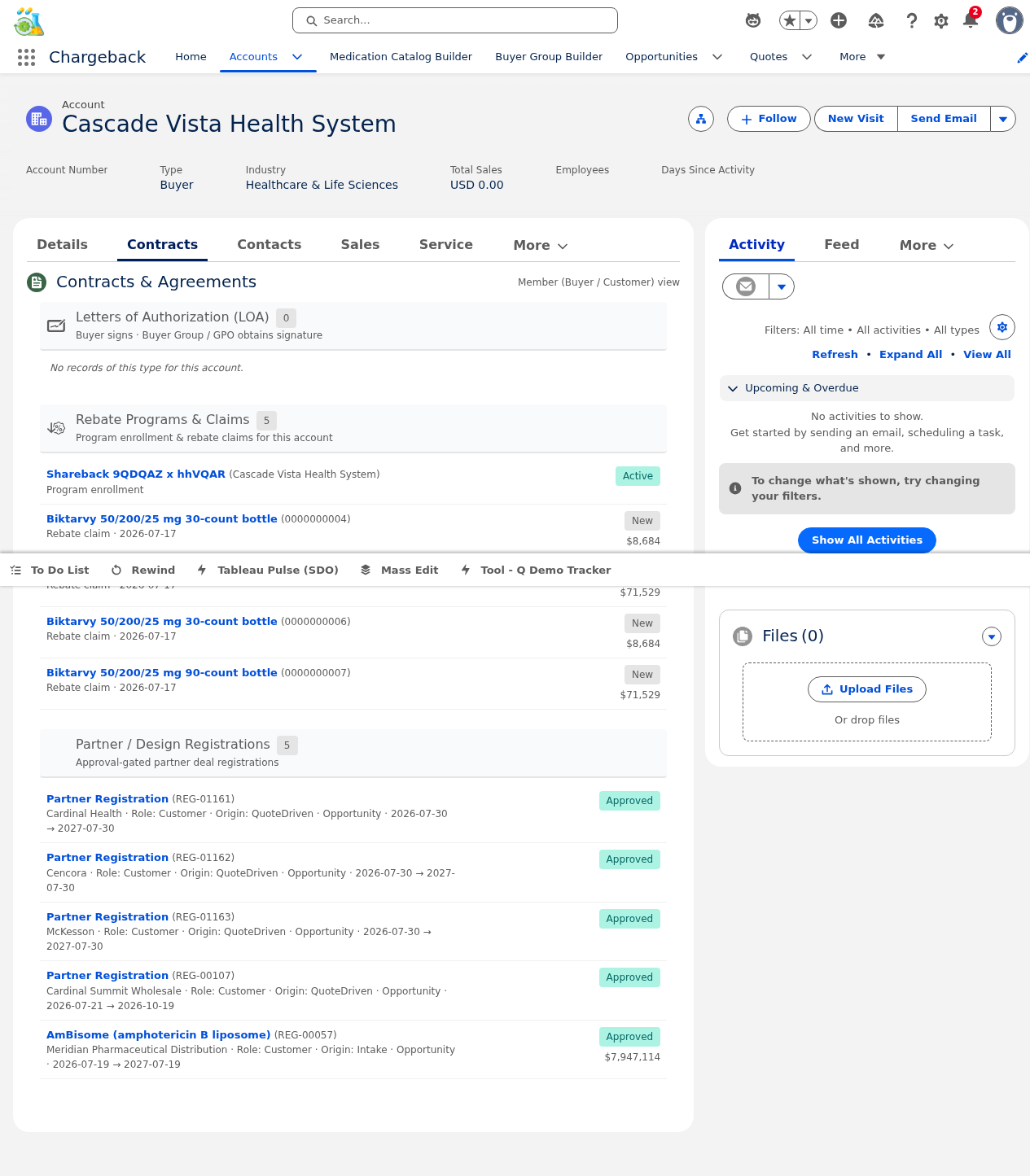
Task: Click the info icon in the filters notice
Action: pos(735,488)
